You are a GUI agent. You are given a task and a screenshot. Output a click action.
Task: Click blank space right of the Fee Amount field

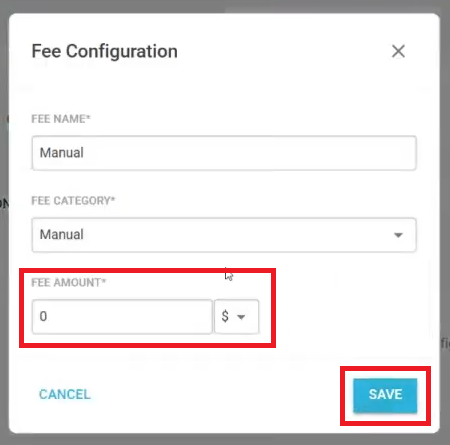pyautogui.click(x=347, y=317)
